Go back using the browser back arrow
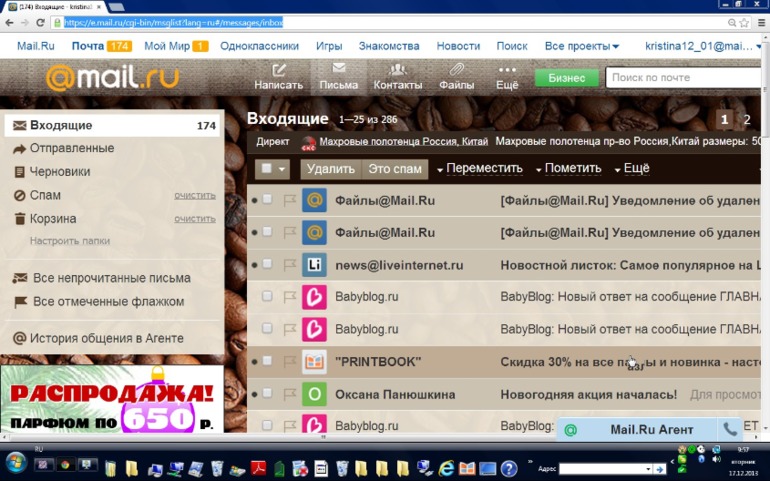770x481 pixels. [x=9, y=23]
